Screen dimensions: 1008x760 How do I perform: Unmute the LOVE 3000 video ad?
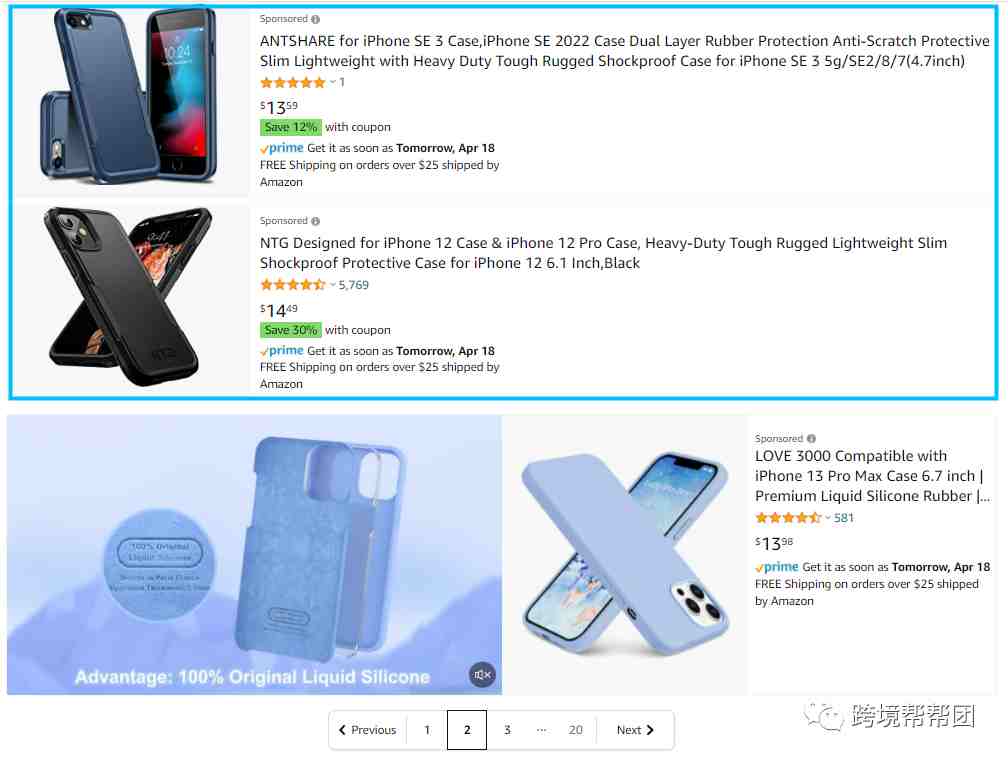(482, 674)
